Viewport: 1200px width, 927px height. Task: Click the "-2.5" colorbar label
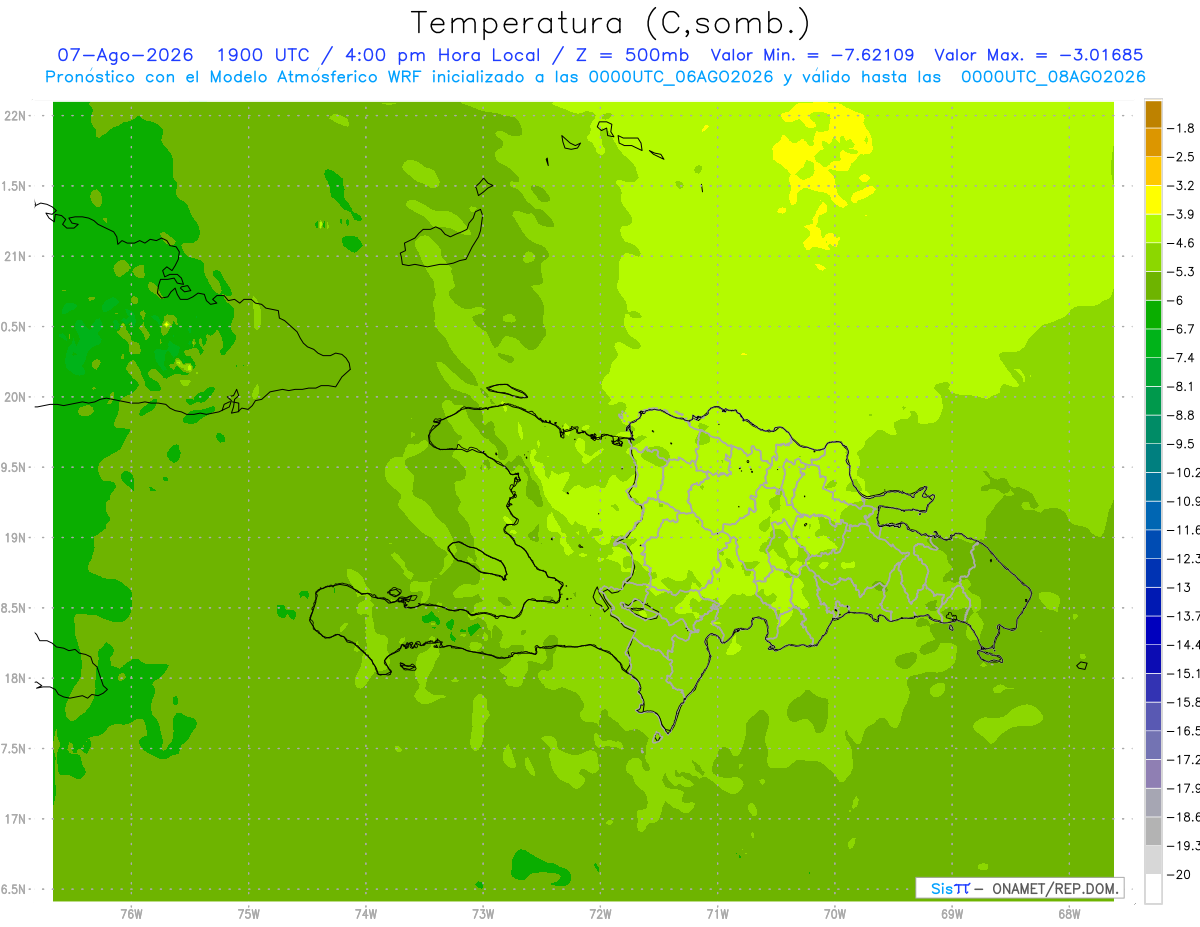[1183, 157]
